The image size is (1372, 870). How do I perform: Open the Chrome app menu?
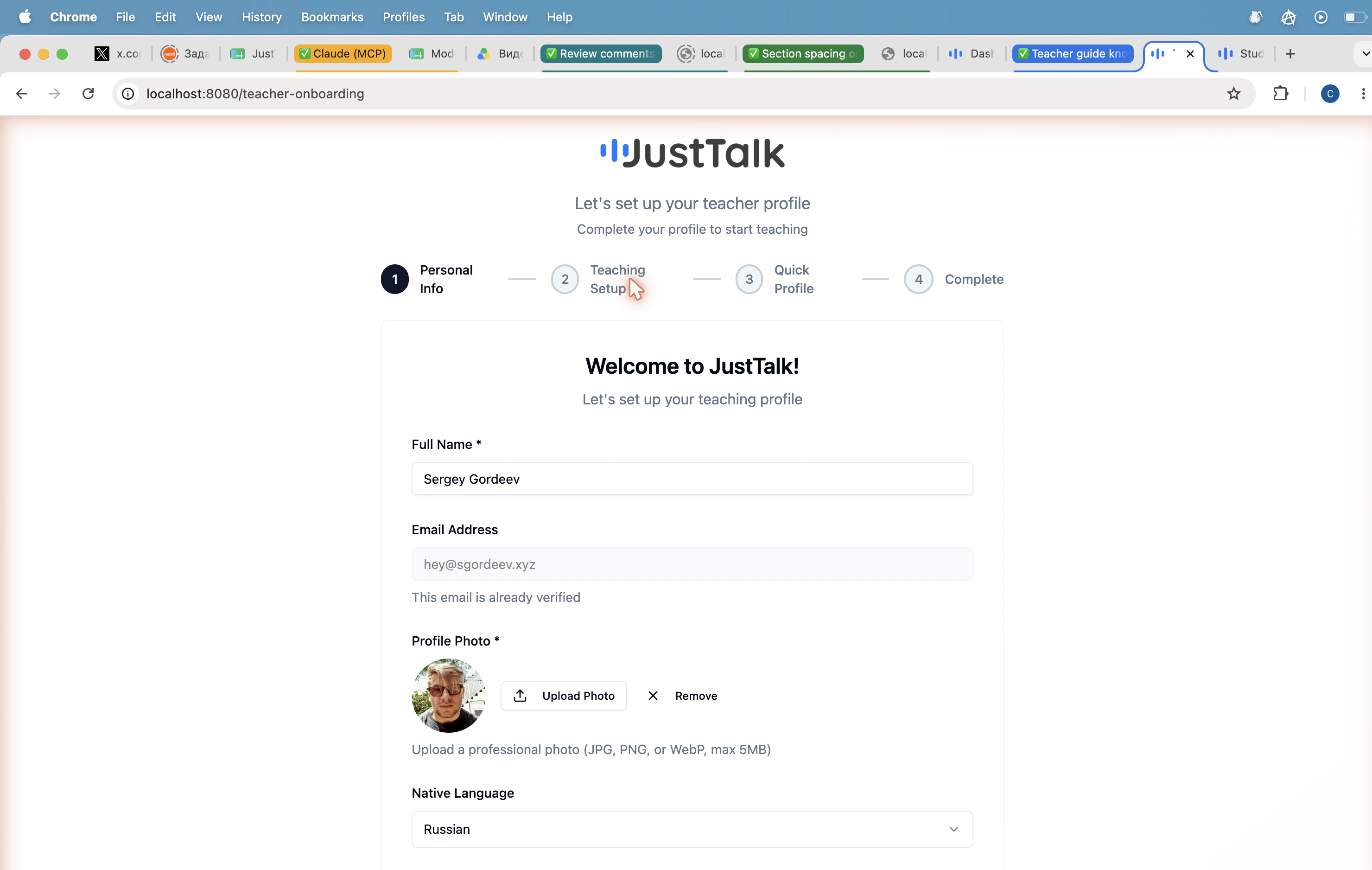pos(73,17)
